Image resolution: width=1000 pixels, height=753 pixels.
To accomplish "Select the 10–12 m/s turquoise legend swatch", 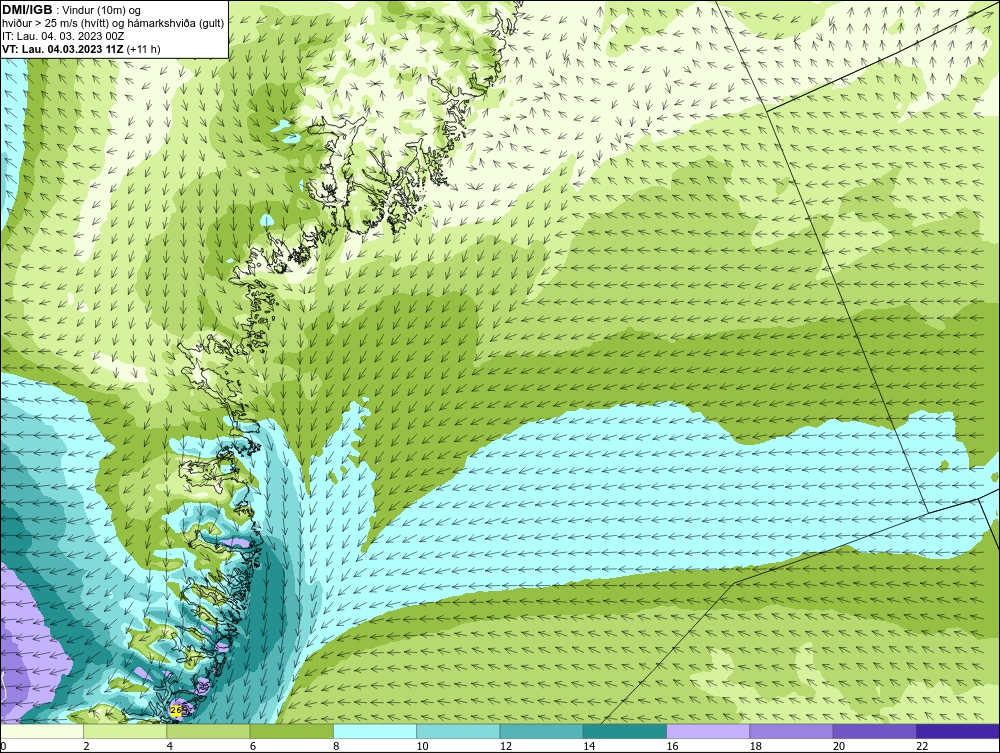I will pos(458,731).
